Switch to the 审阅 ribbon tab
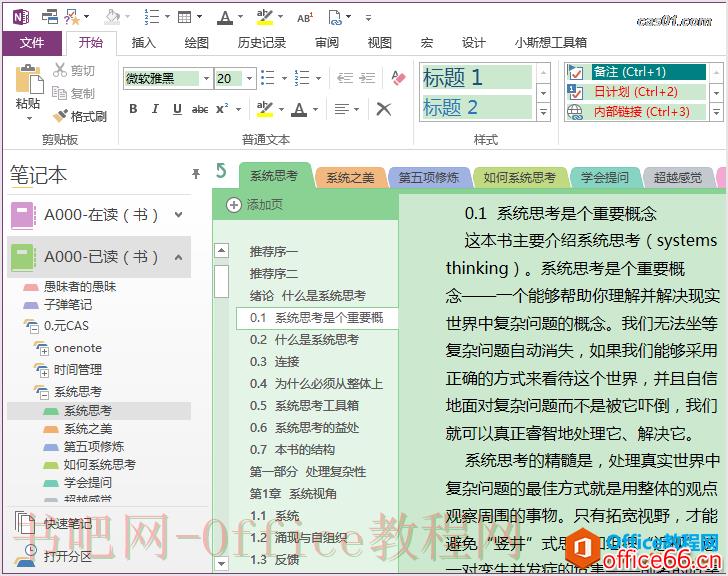This screenshot has height=576, width=728. [327, 43]
